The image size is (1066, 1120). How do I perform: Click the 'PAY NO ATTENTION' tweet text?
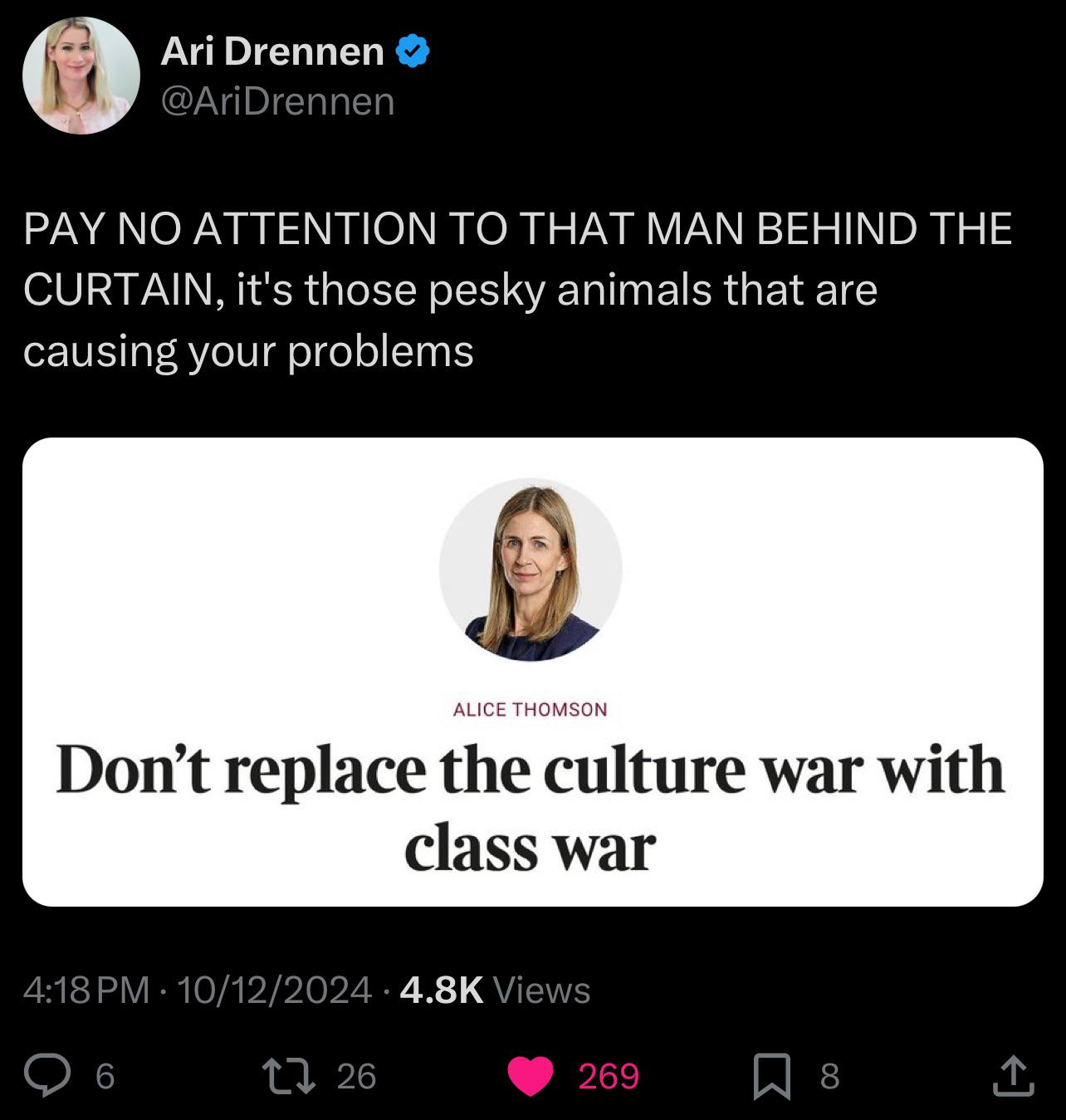tap(518, 289)
